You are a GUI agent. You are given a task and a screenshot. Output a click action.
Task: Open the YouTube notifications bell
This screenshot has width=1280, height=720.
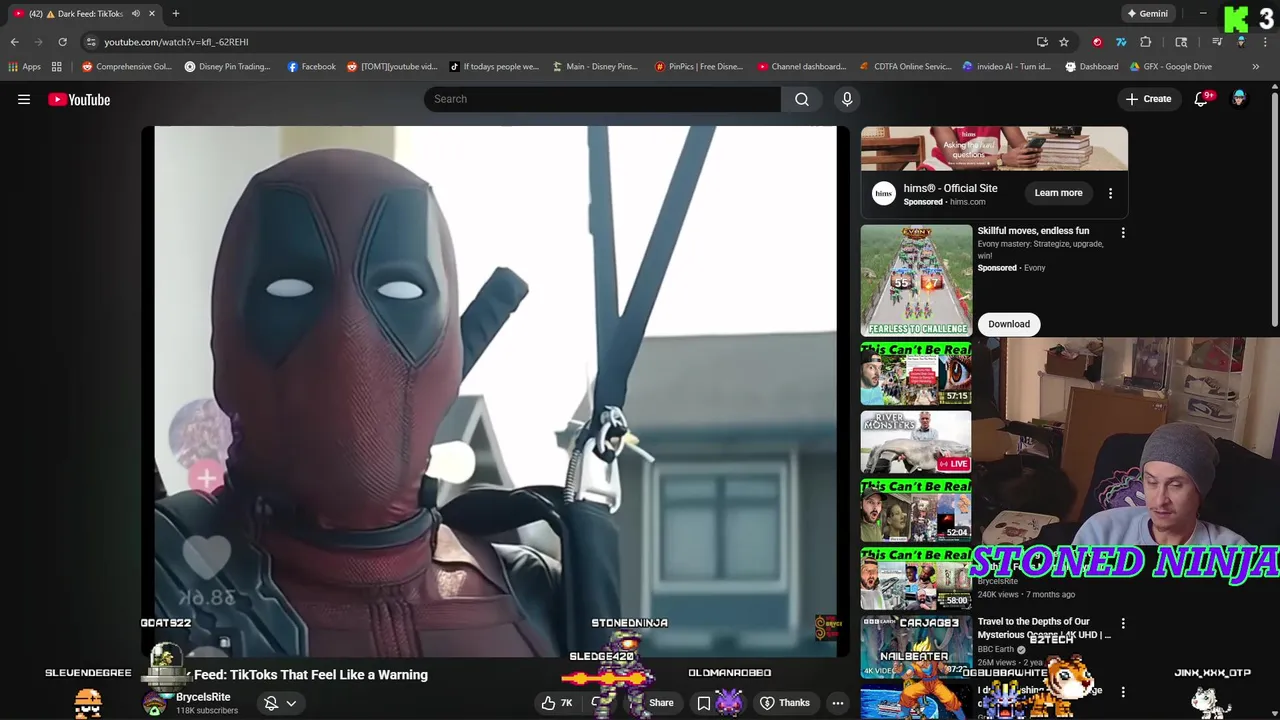[1202, 99]
